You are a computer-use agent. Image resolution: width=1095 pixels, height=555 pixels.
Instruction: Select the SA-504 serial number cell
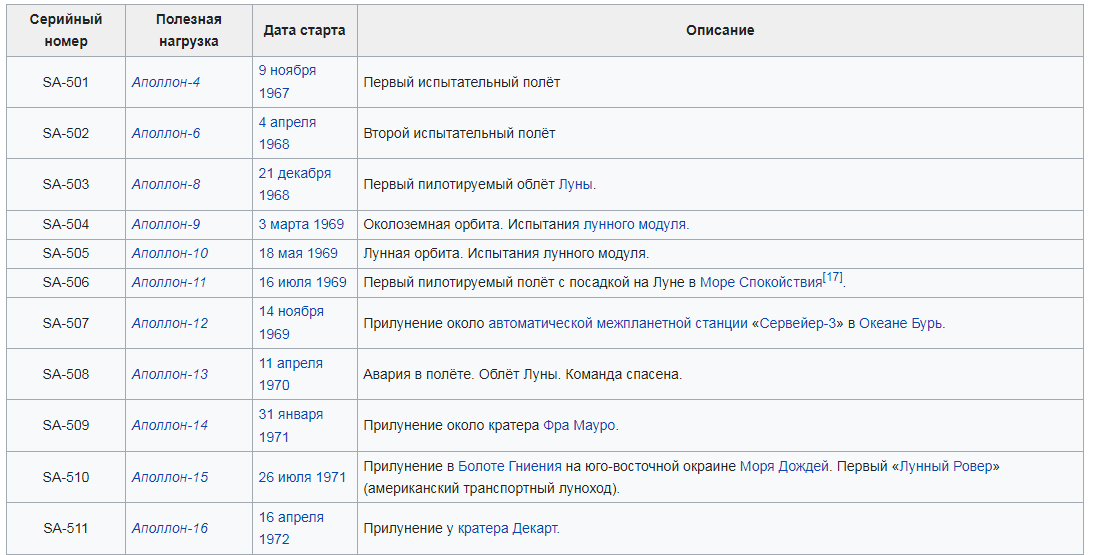click(66, 224)
